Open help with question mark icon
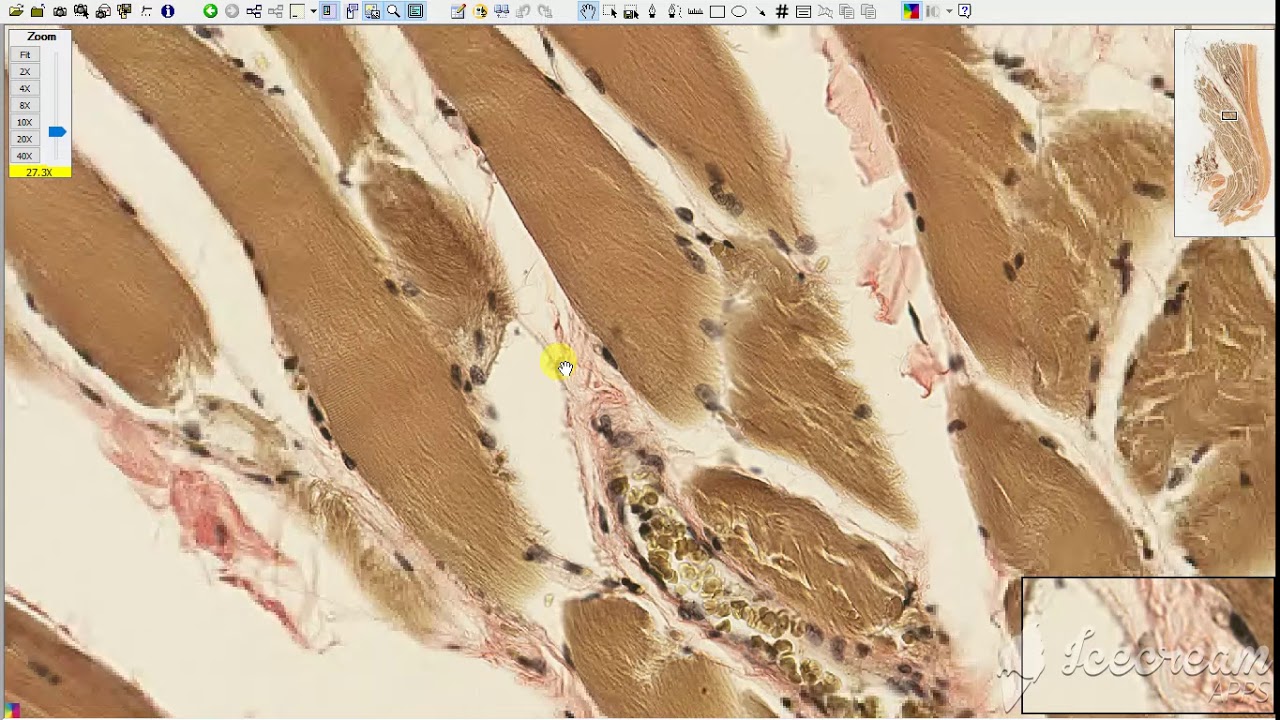 point(964,11)
